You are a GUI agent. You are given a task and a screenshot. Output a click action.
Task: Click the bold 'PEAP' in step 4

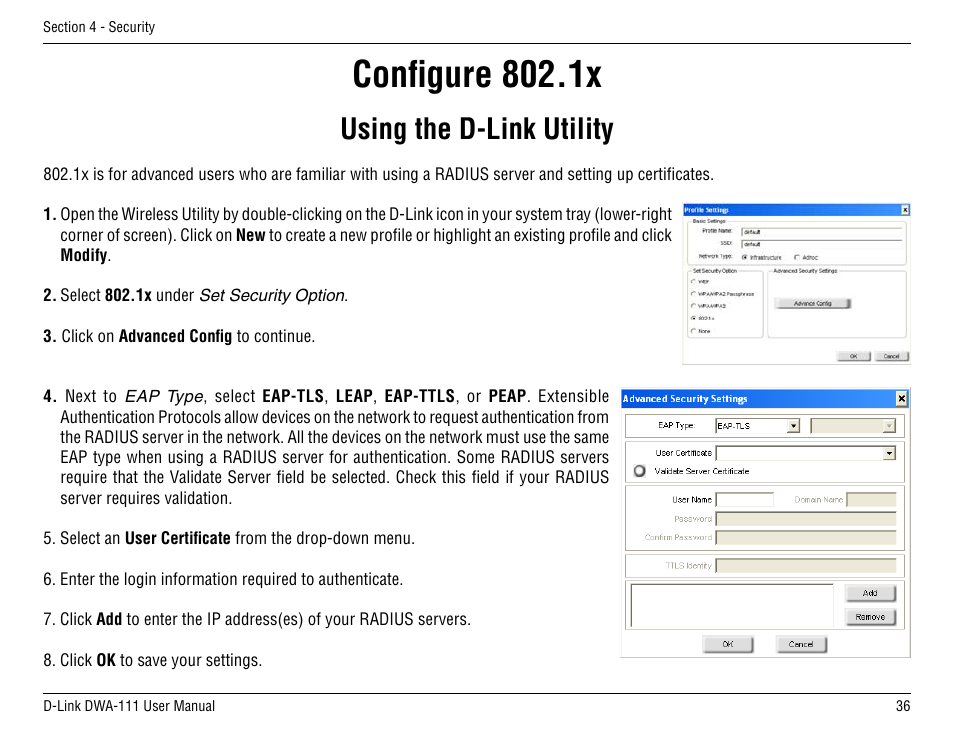pos(507,396)
